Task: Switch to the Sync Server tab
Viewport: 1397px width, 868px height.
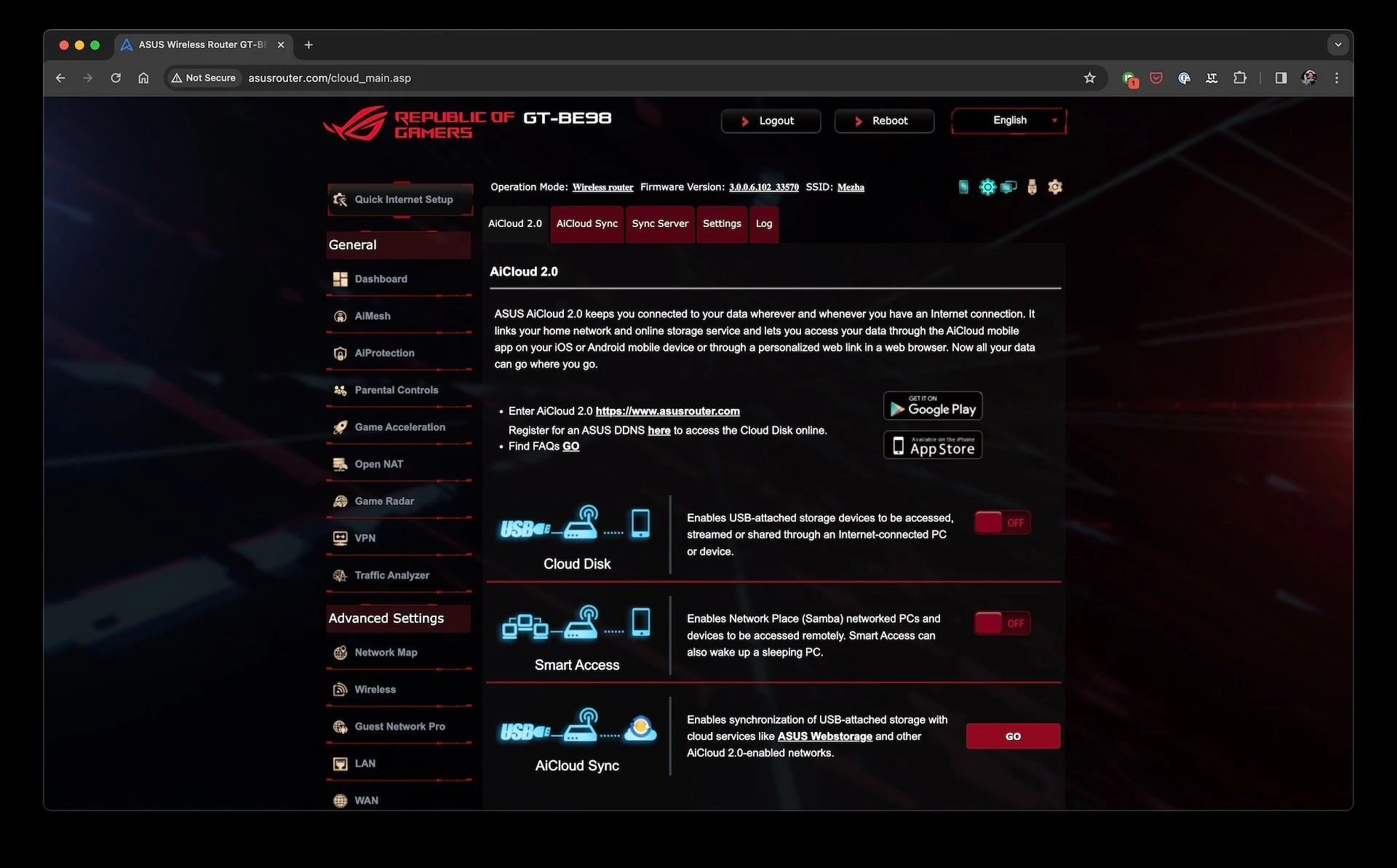Action: point(660,223)
